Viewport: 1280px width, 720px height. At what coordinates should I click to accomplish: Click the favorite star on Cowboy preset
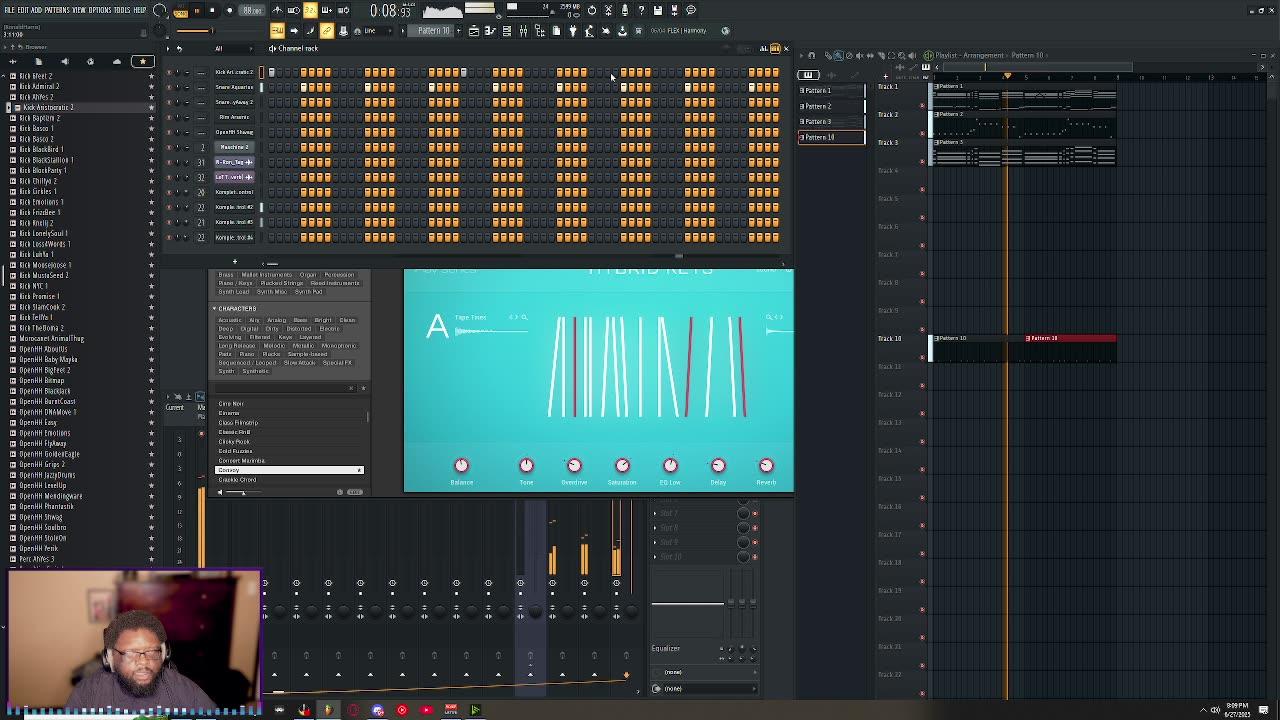[359, 470]
